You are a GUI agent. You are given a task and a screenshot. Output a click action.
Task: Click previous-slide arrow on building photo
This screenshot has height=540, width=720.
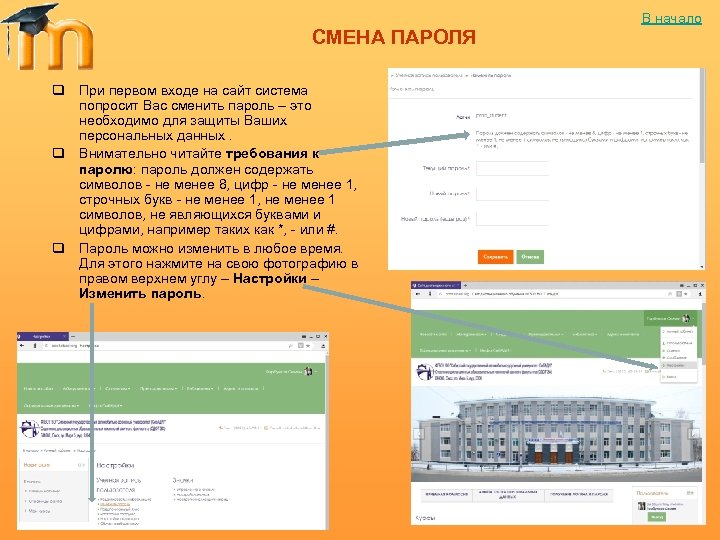coord(419,433)
